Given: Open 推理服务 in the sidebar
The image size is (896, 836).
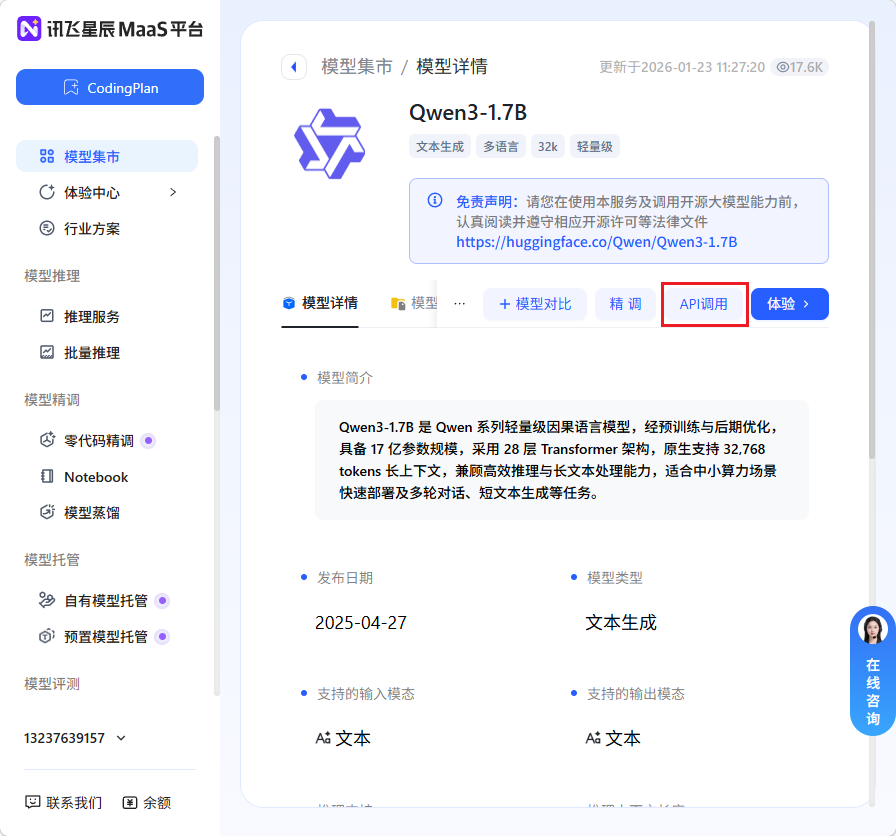Looking at the screenshot, I should (x=91, y=316).
